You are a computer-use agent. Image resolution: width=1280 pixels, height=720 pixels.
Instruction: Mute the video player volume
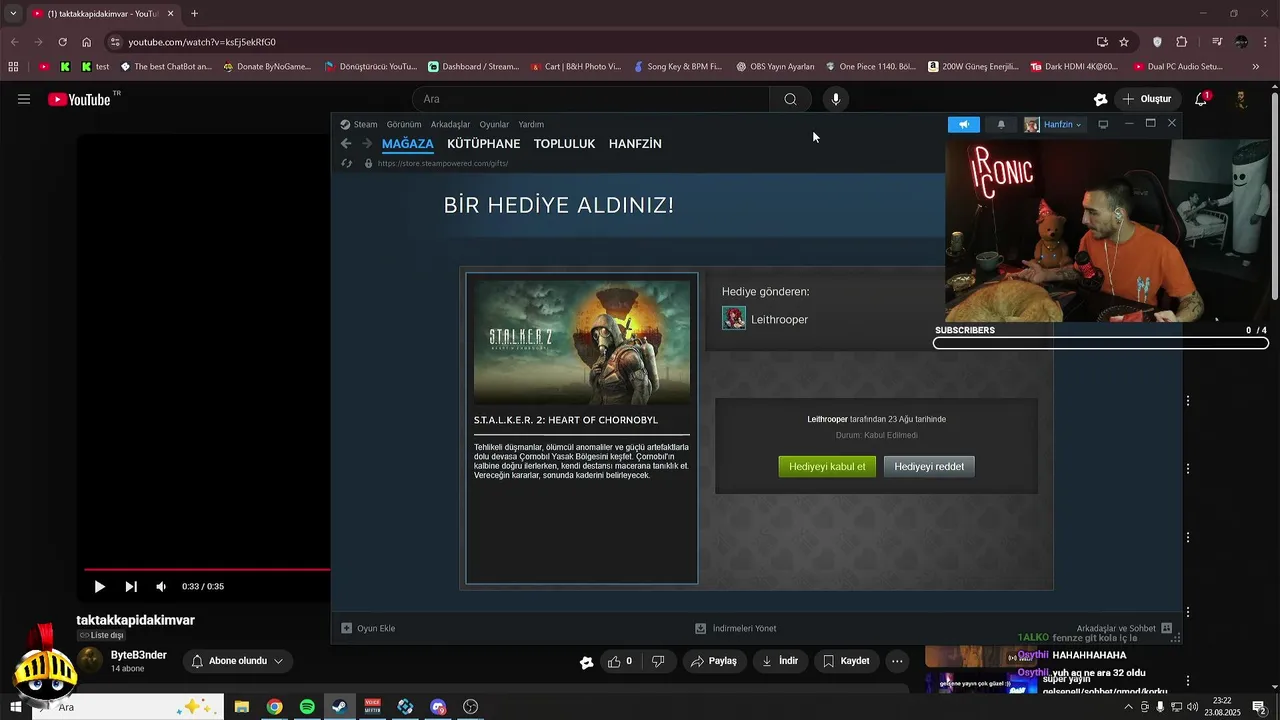point(161,587)
